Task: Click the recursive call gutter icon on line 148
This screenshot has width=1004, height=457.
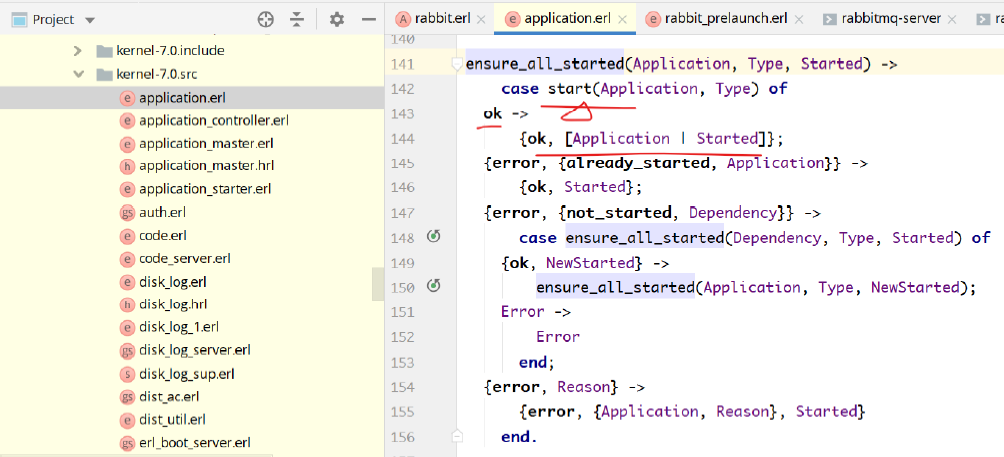Action: click(434, 237)
